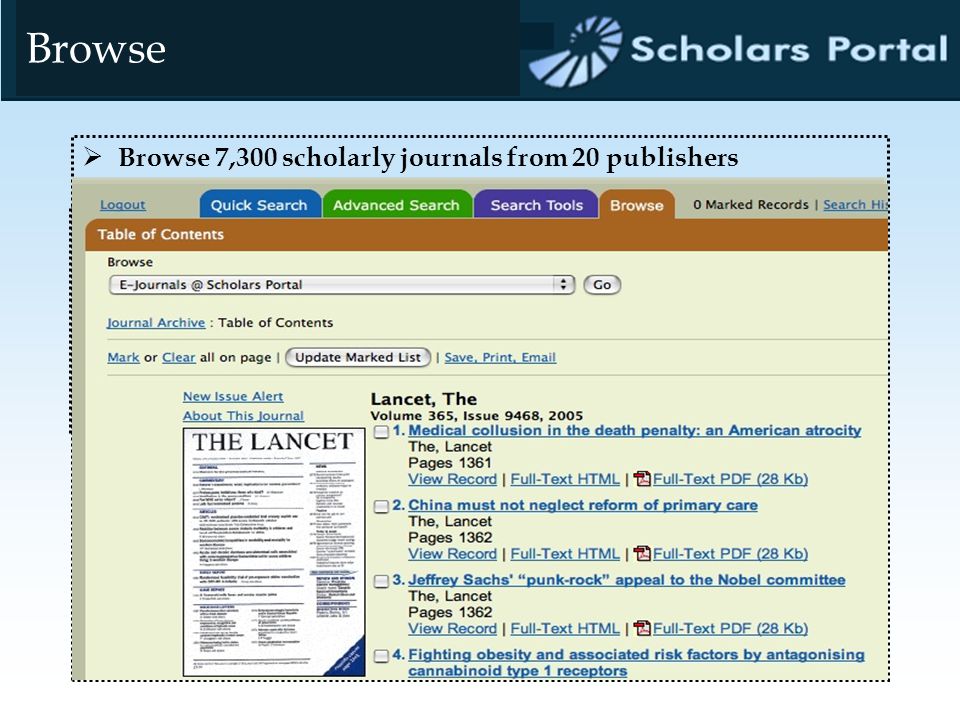
Task: Open the Search Tools tab
Action: [x=536, y=205]
